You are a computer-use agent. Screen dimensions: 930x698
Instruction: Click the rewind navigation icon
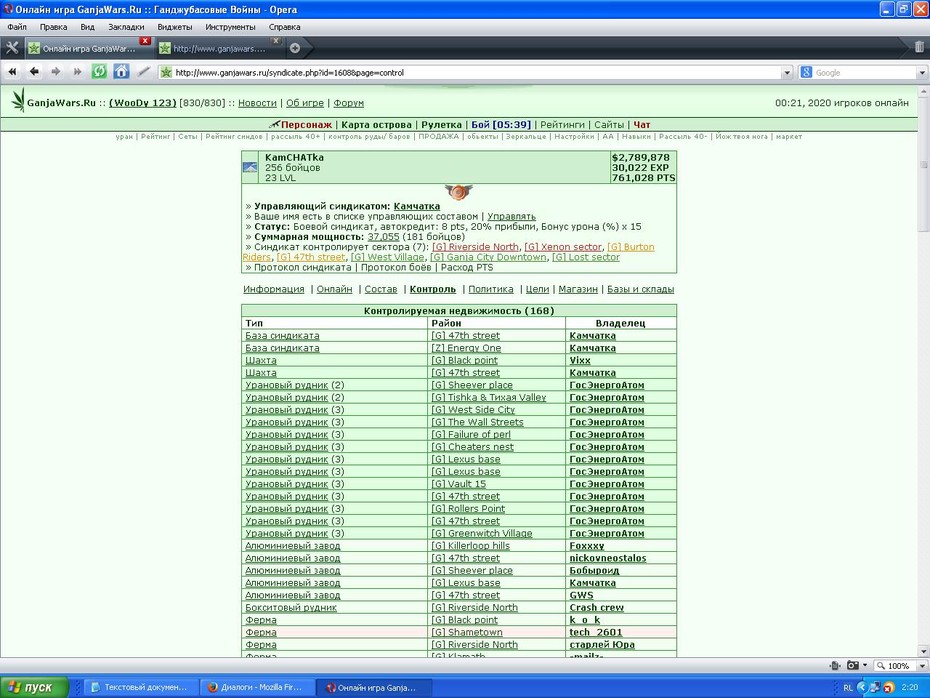tap(12, 72)
